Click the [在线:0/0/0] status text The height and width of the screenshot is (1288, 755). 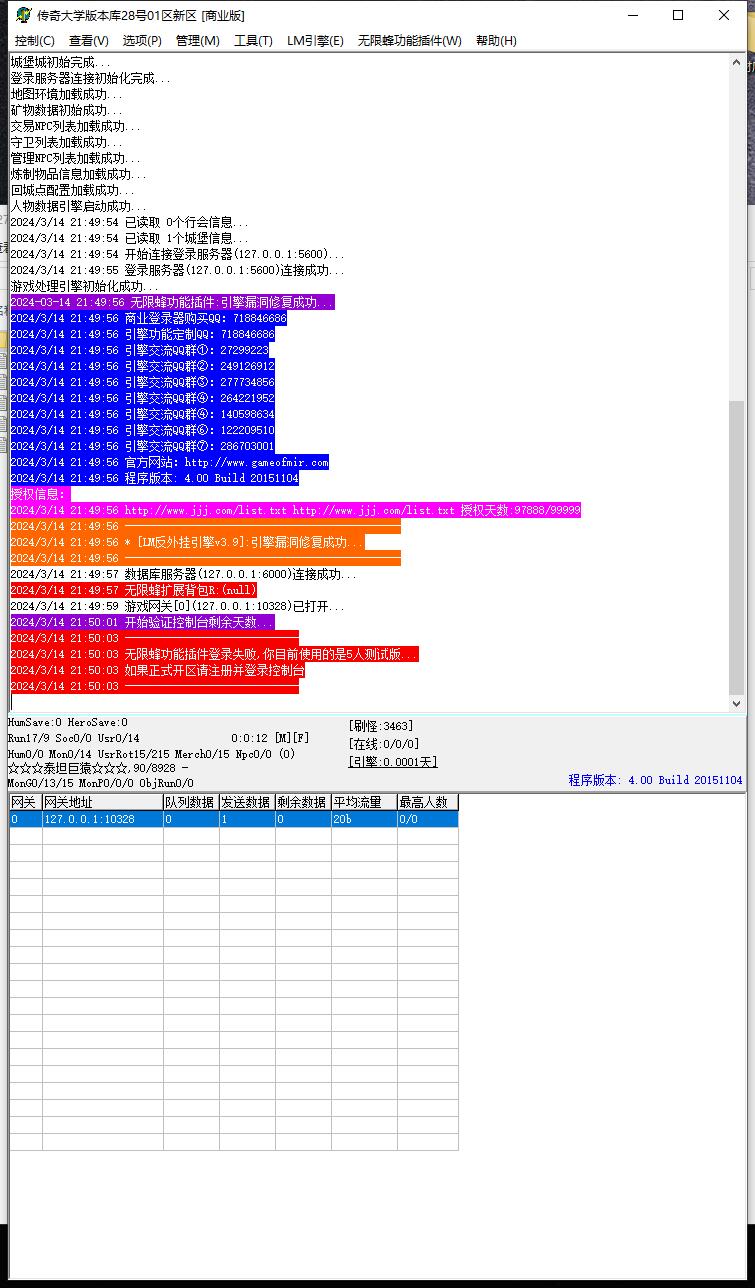click(383, 744)
